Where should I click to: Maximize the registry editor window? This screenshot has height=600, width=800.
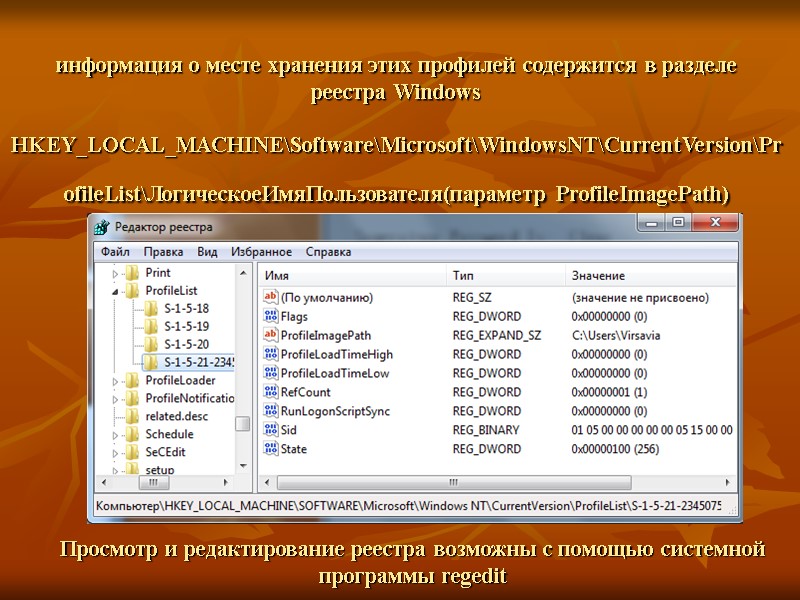(x=679, y=222)
